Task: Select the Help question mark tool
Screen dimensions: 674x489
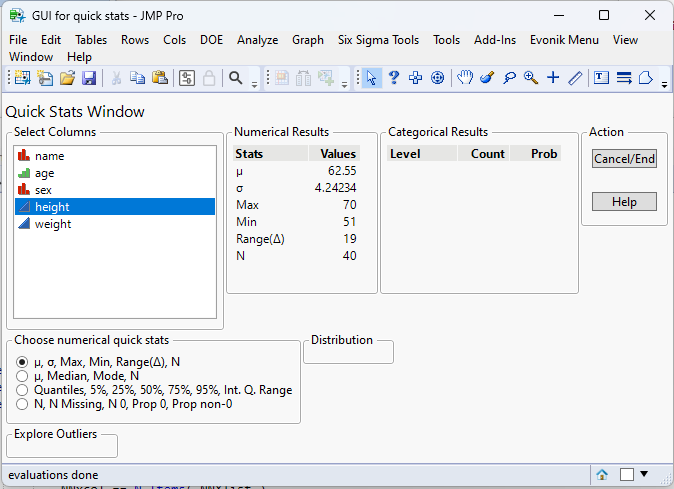Action: pyautogui.click(x=393, y=78)
